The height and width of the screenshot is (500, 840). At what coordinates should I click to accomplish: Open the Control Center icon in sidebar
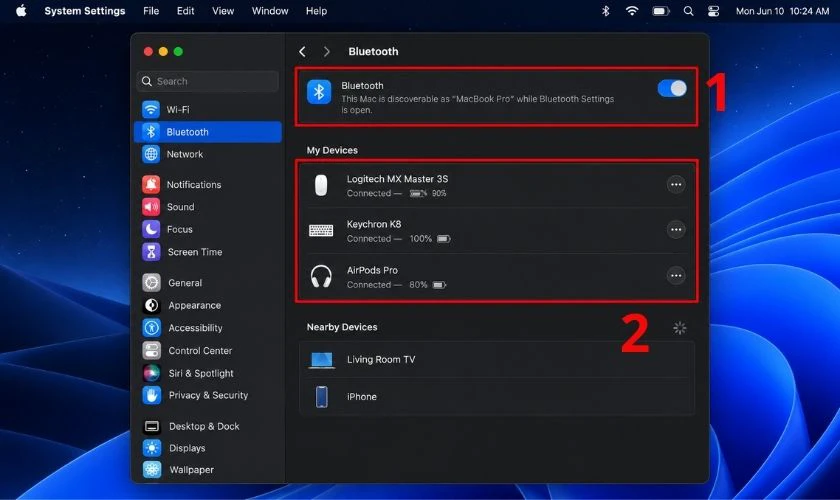tap(152, 350)
